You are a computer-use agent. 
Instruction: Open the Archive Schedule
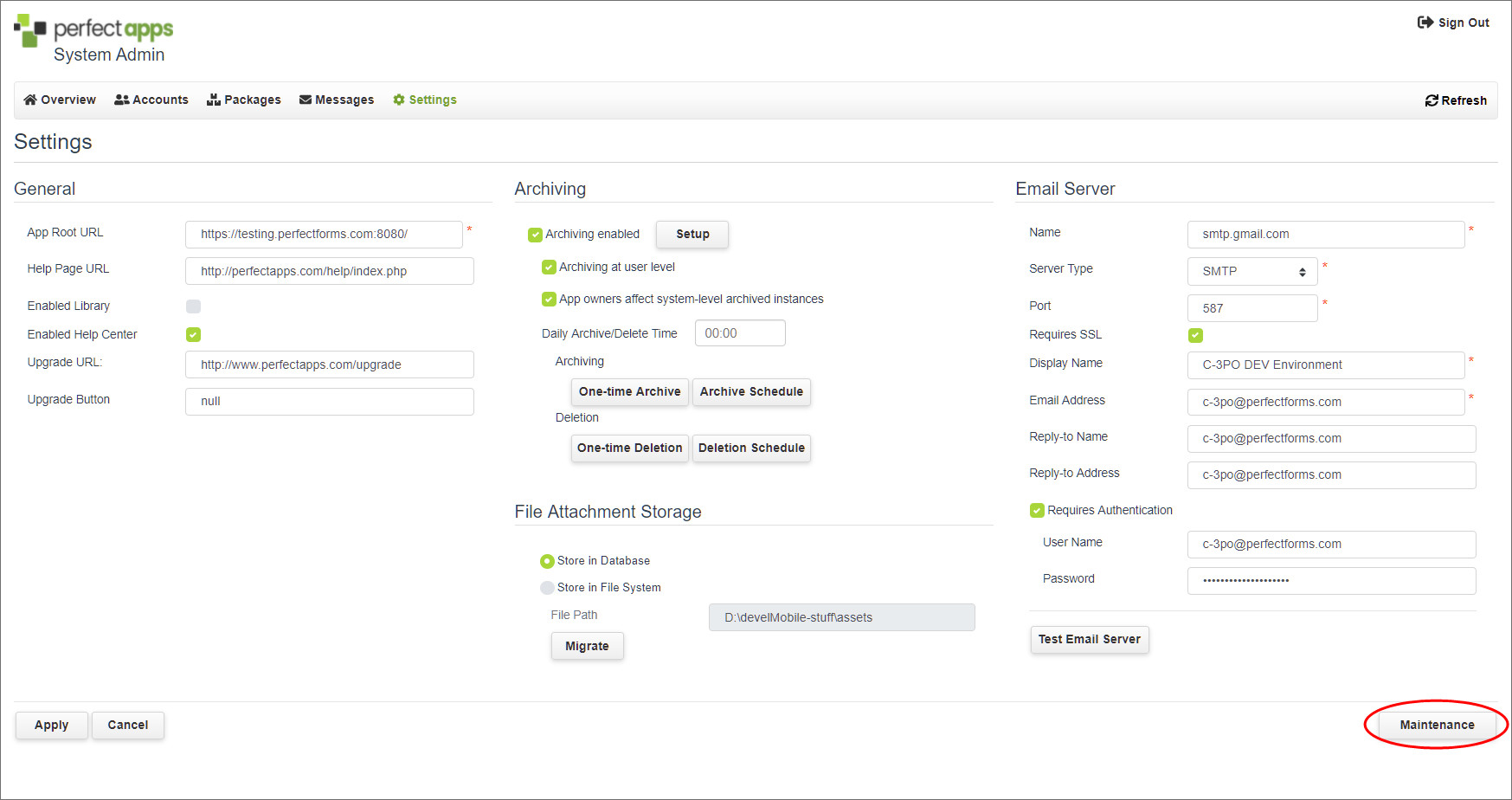tap(751, 392)
